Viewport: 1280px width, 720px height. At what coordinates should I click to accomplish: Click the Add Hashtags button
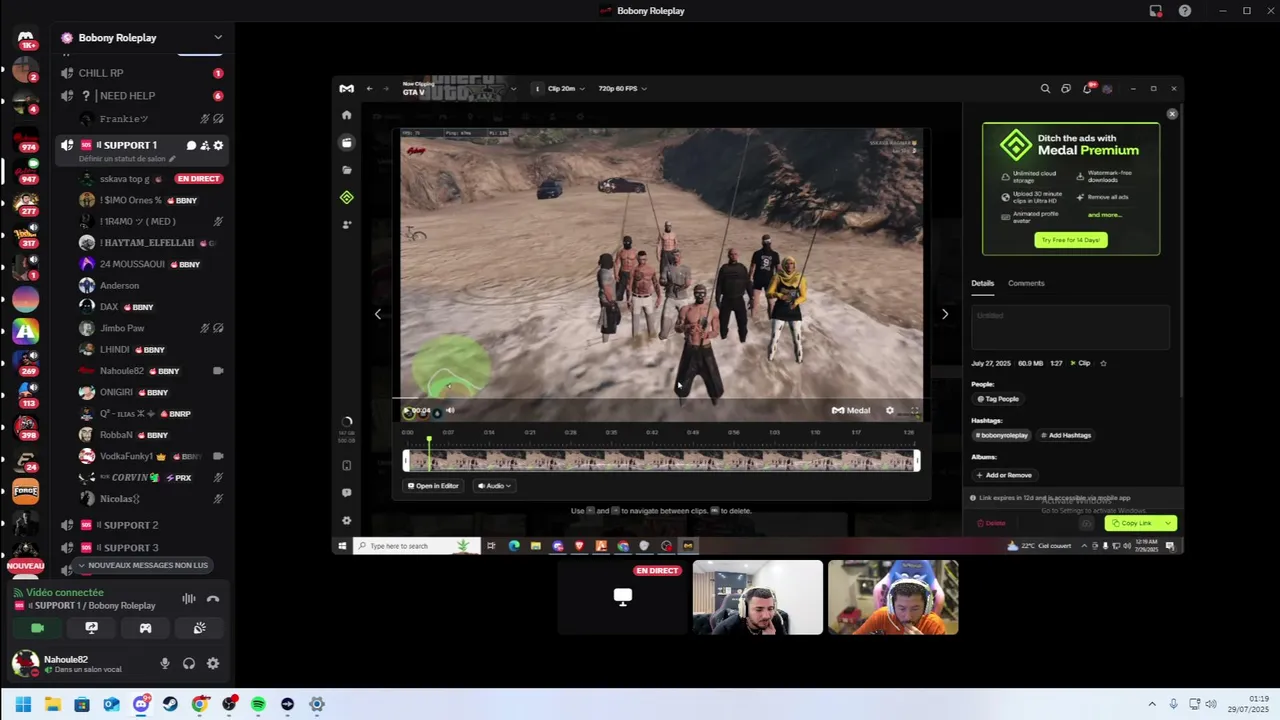[x=1066, y=435]
